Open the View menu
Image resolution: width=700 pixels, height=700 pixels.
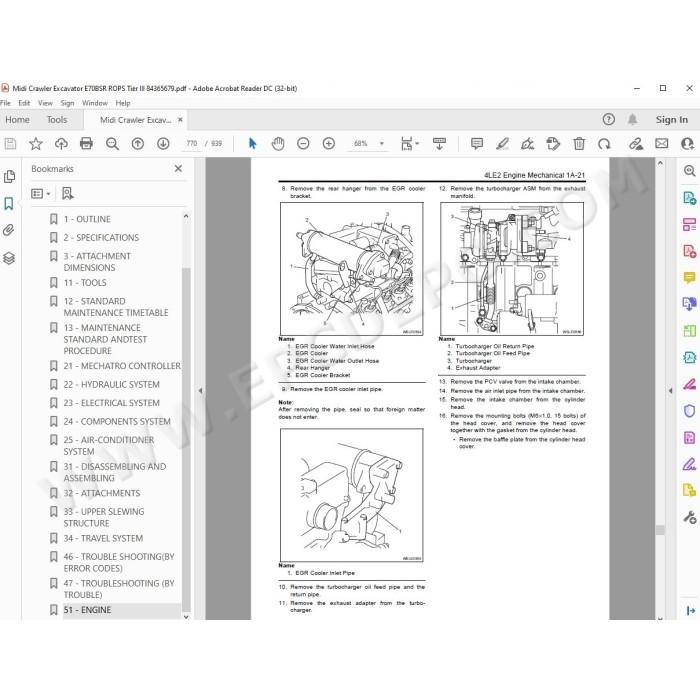point(45,103)
